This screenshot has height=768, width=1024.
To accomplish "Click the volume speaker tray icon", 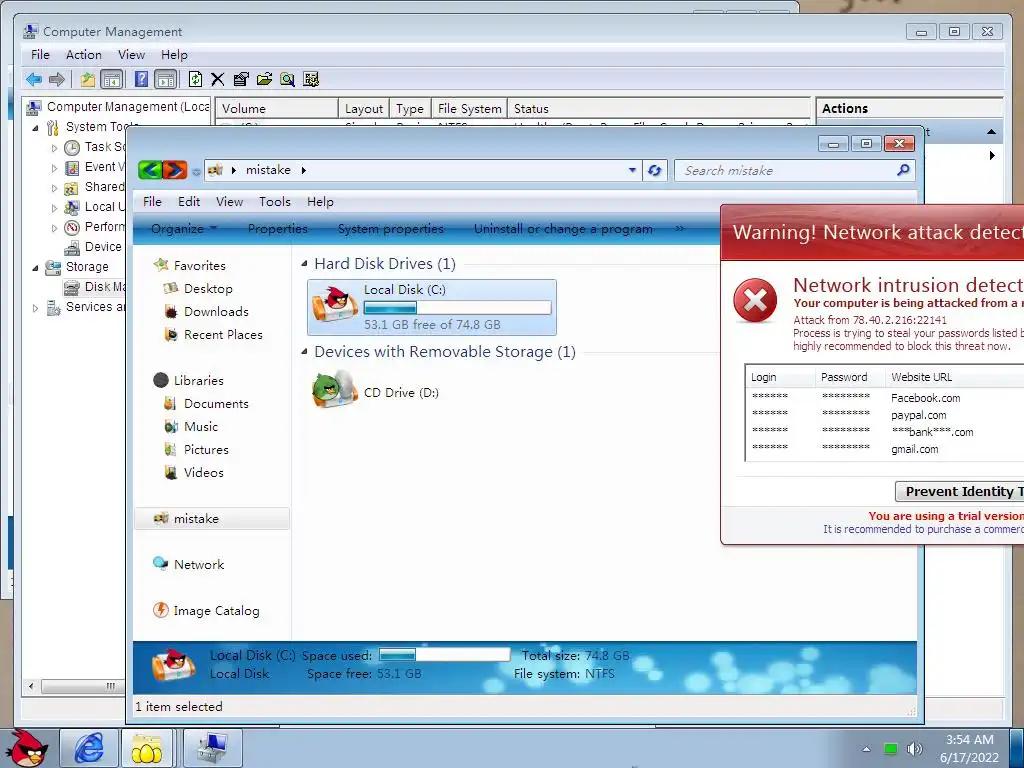I will (915, 748).
